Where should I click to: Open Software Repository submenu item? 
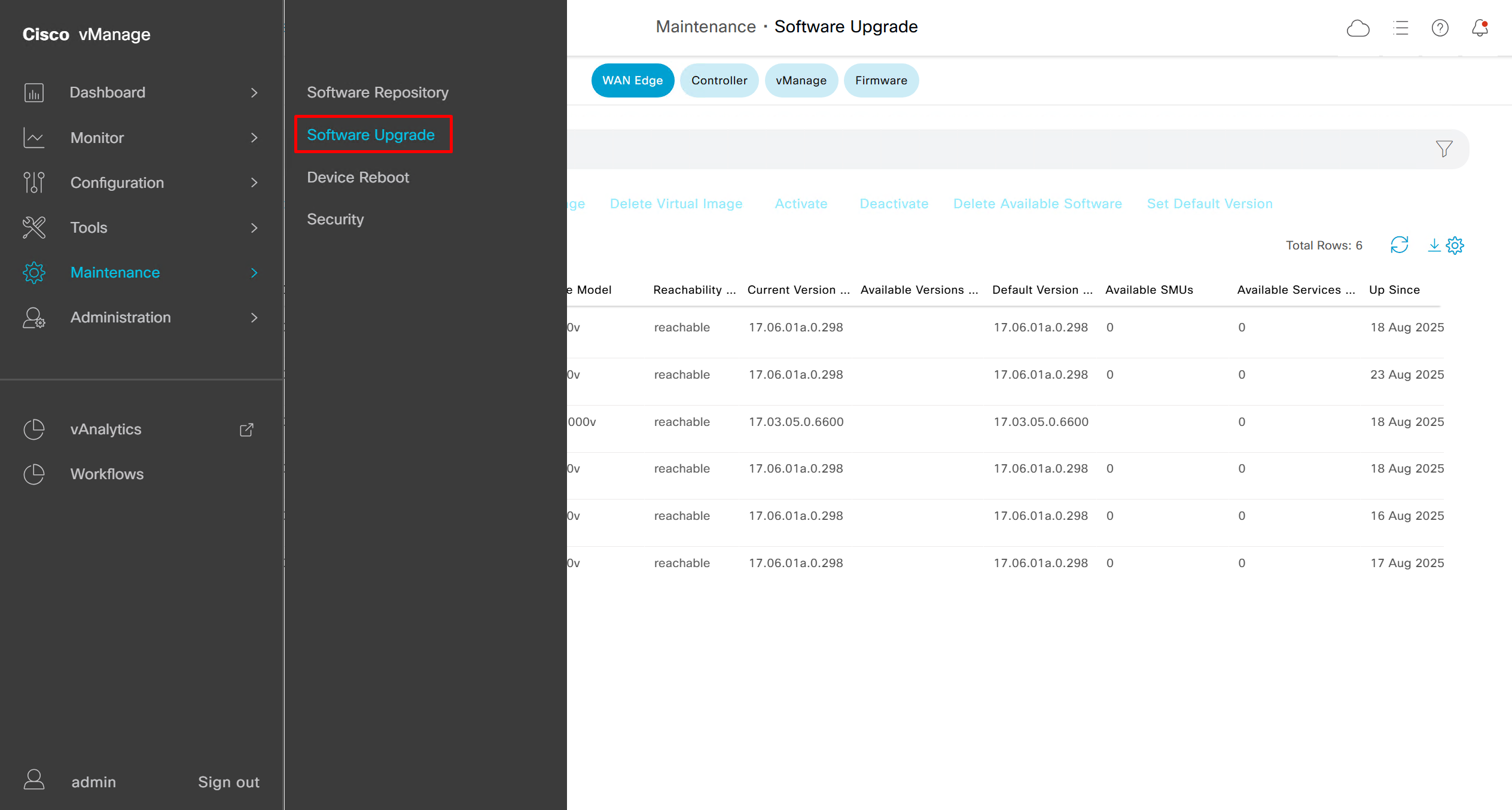[377, 92]
